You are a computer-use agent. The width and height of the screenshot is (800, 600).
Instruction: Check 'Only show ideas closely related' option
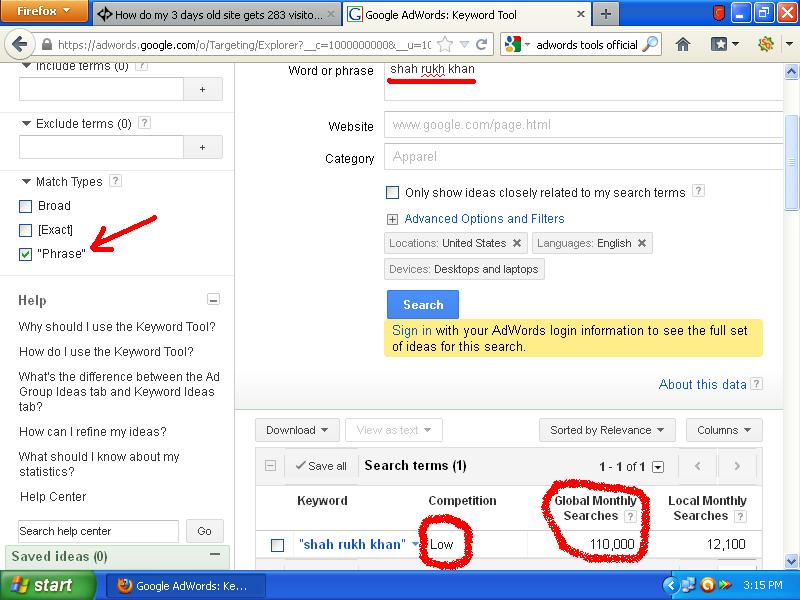[393, 192]
